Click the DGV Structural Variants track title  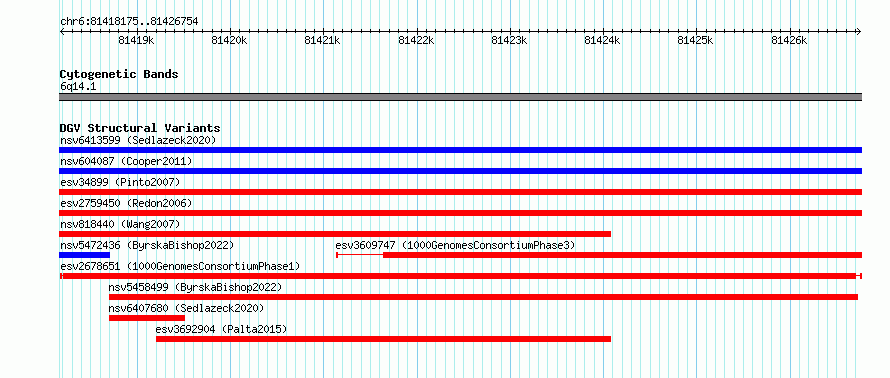(x=140, y=128)
